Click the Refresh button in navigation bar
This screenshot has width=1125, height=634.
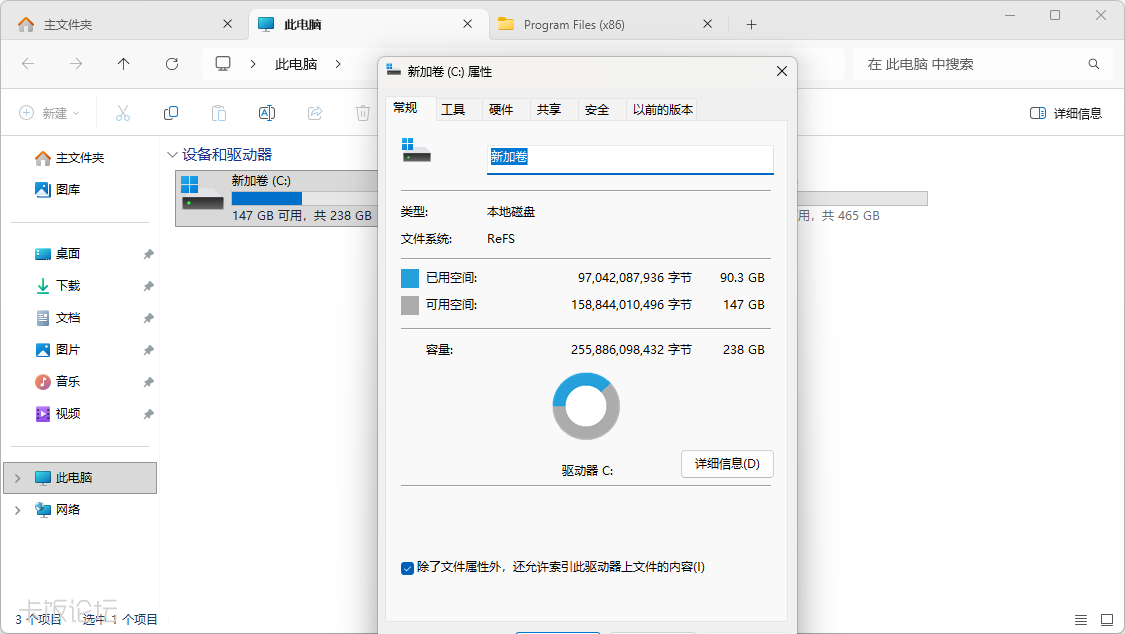click(172, 64)
